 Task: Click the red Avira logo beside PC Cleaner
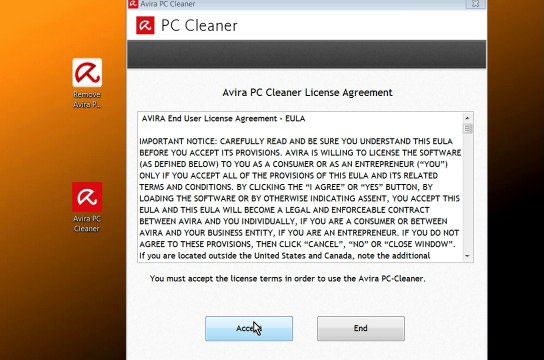point(145,25)
